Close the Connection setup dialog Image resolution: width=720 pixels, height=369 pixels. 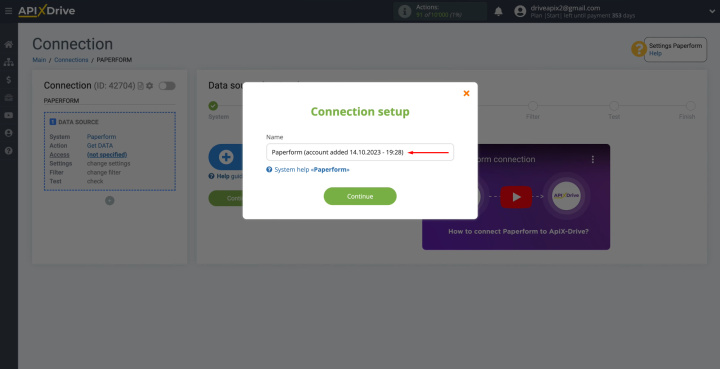coord(466,93)
